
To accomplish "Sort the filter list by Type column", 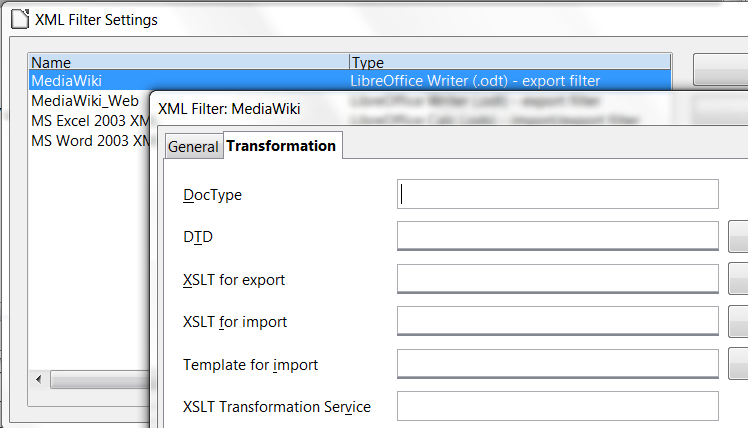I will point(509,62).
